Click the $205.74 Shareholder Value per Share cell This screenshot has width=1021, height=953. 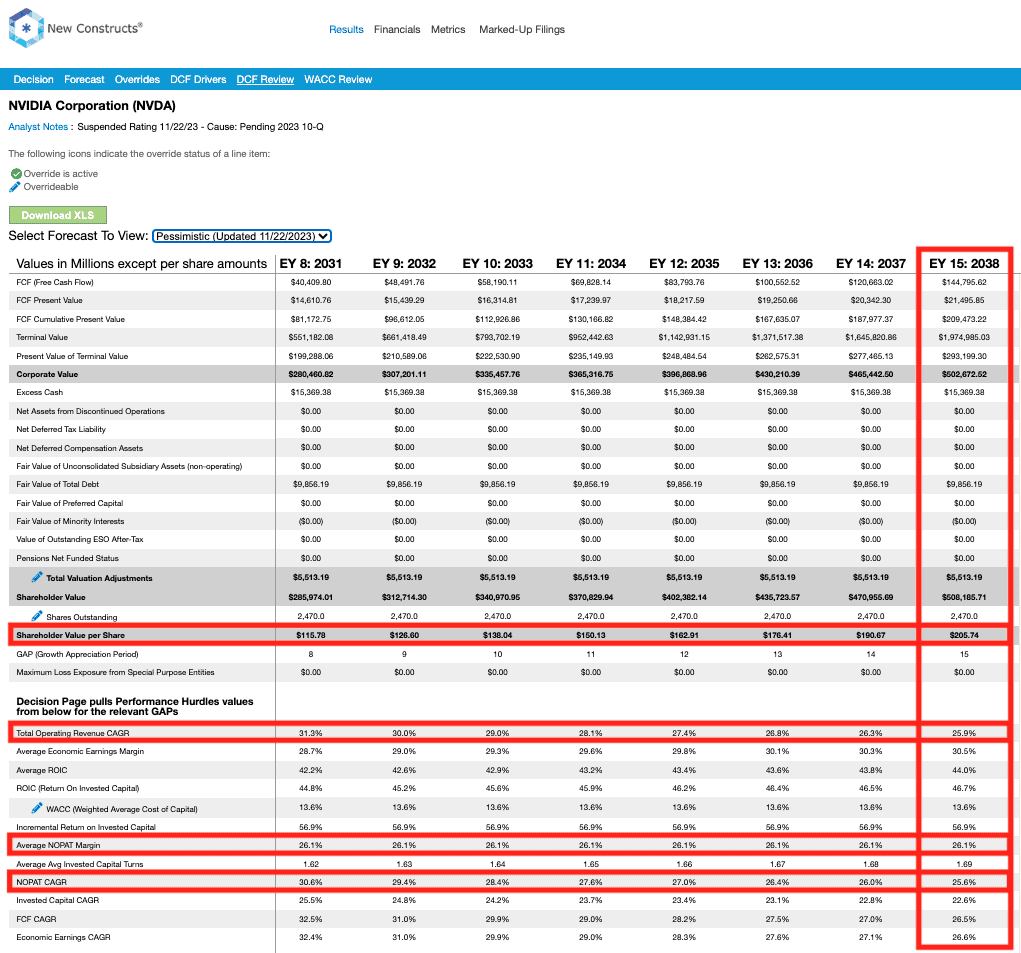point(964,635)
